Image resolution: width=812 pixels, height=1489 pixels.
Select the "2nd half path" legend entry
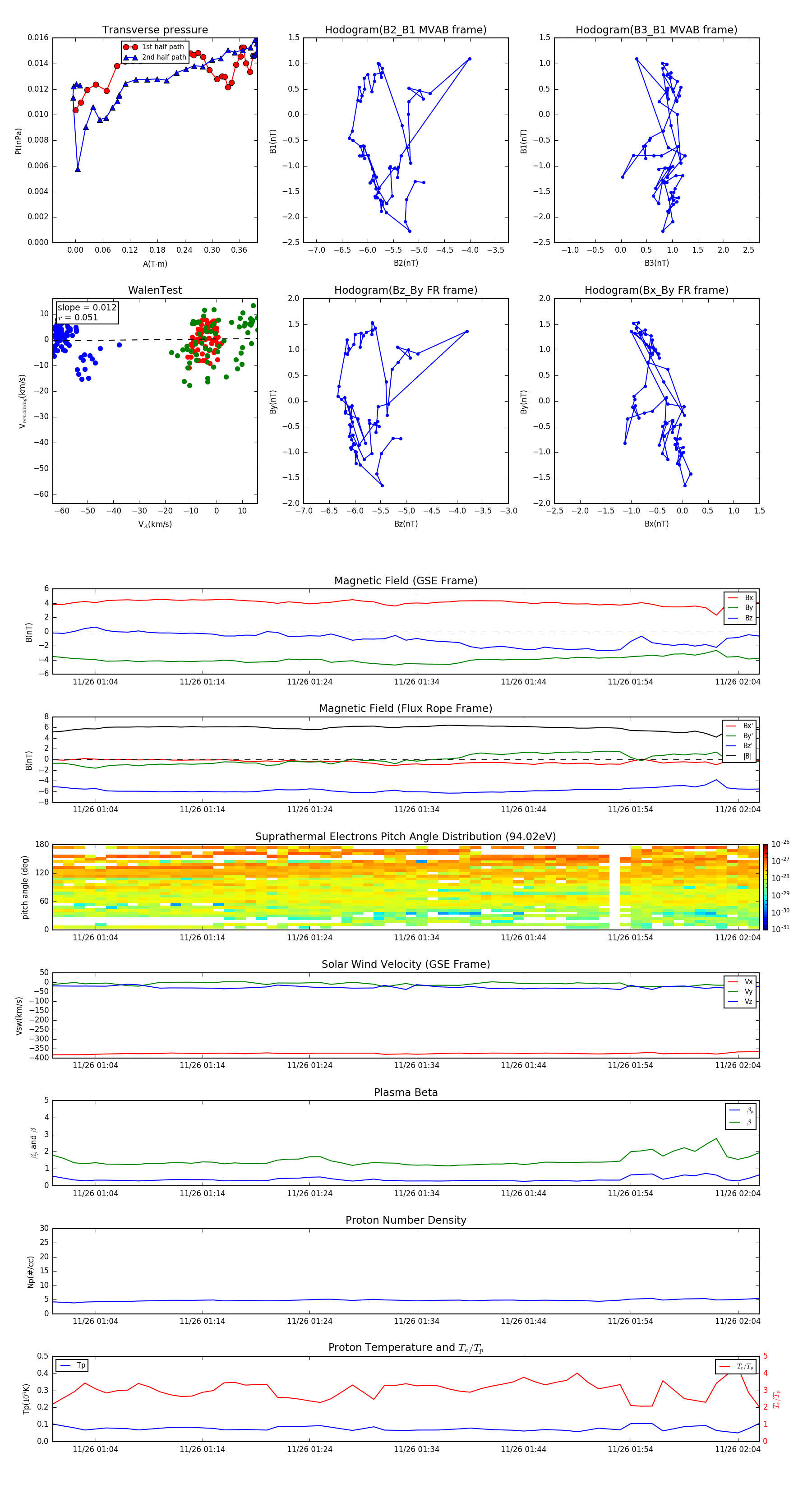pos(154,57)
